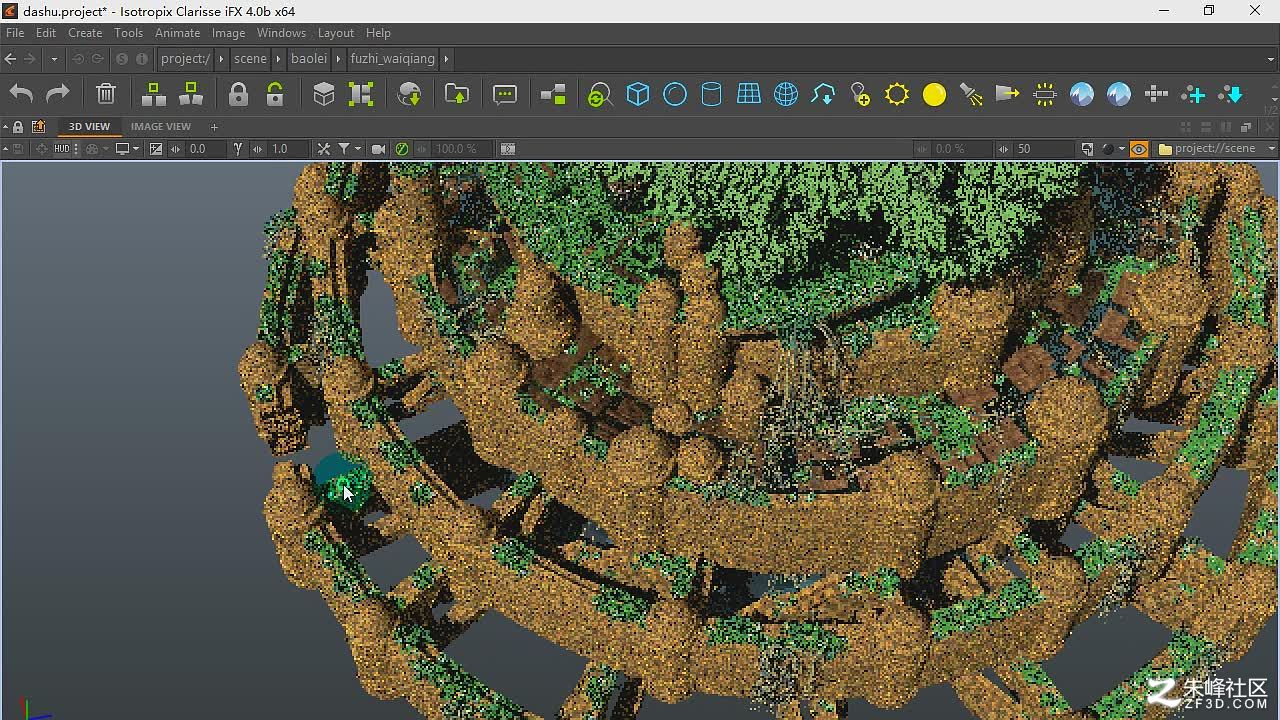
Task: Create a polybox with the blue cube icon
Action: tap(638, 94)
